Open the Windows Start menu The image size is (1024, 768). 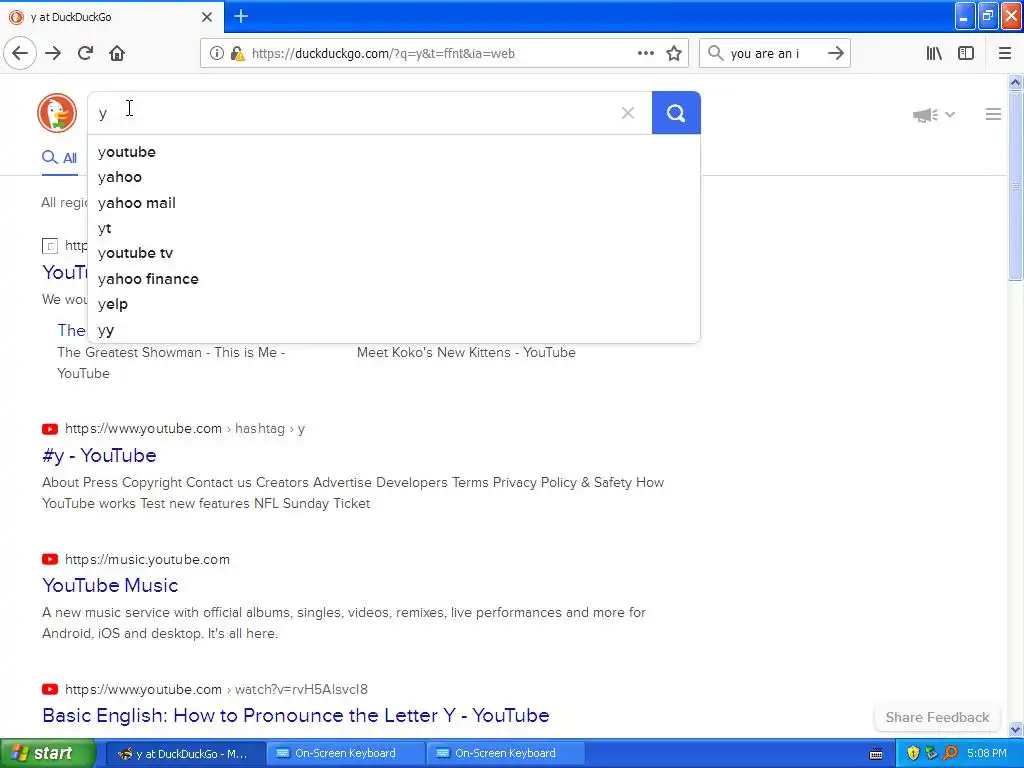pos(48,753)
